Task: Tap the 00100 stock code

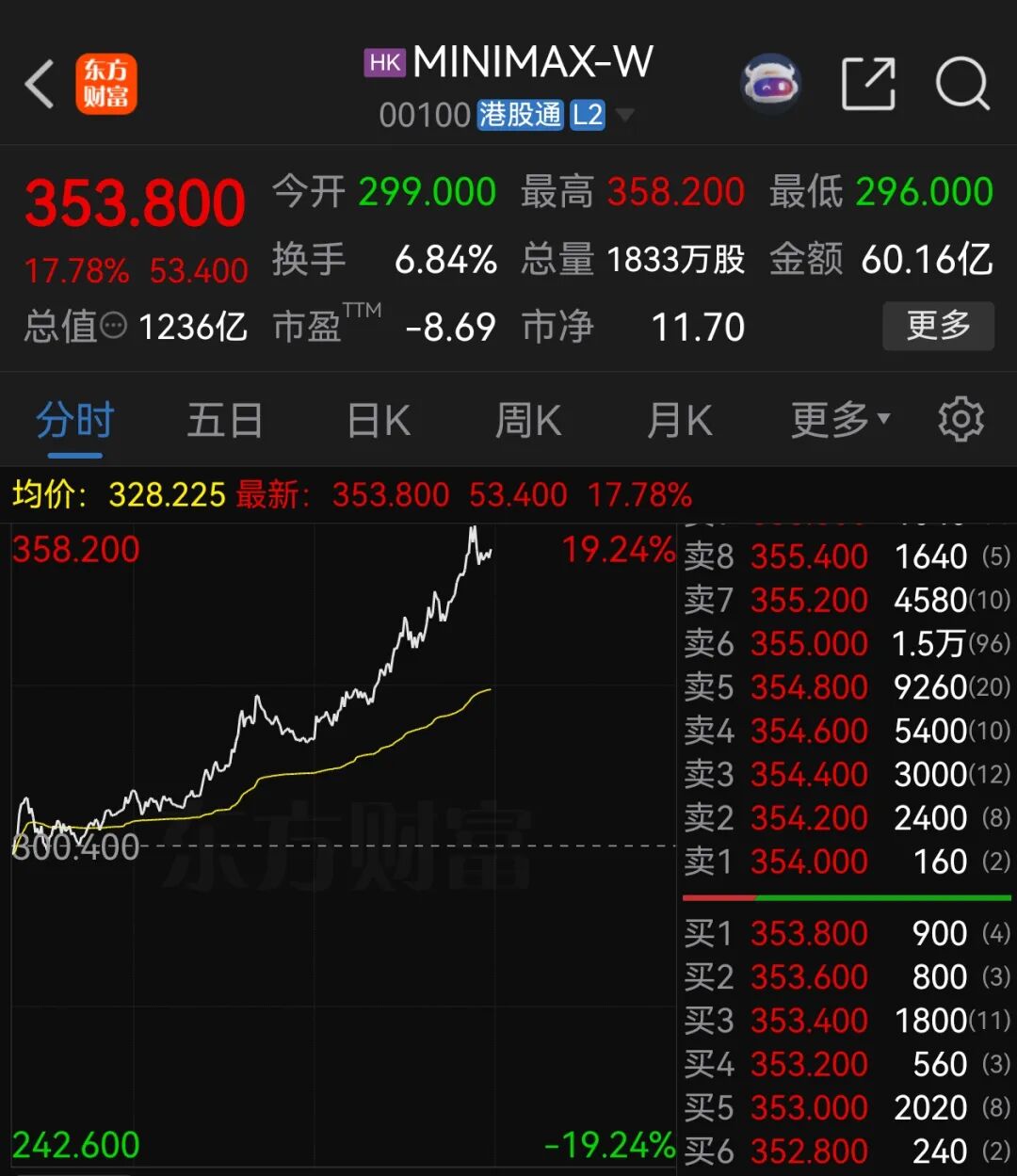Action: tap(425, 116)
